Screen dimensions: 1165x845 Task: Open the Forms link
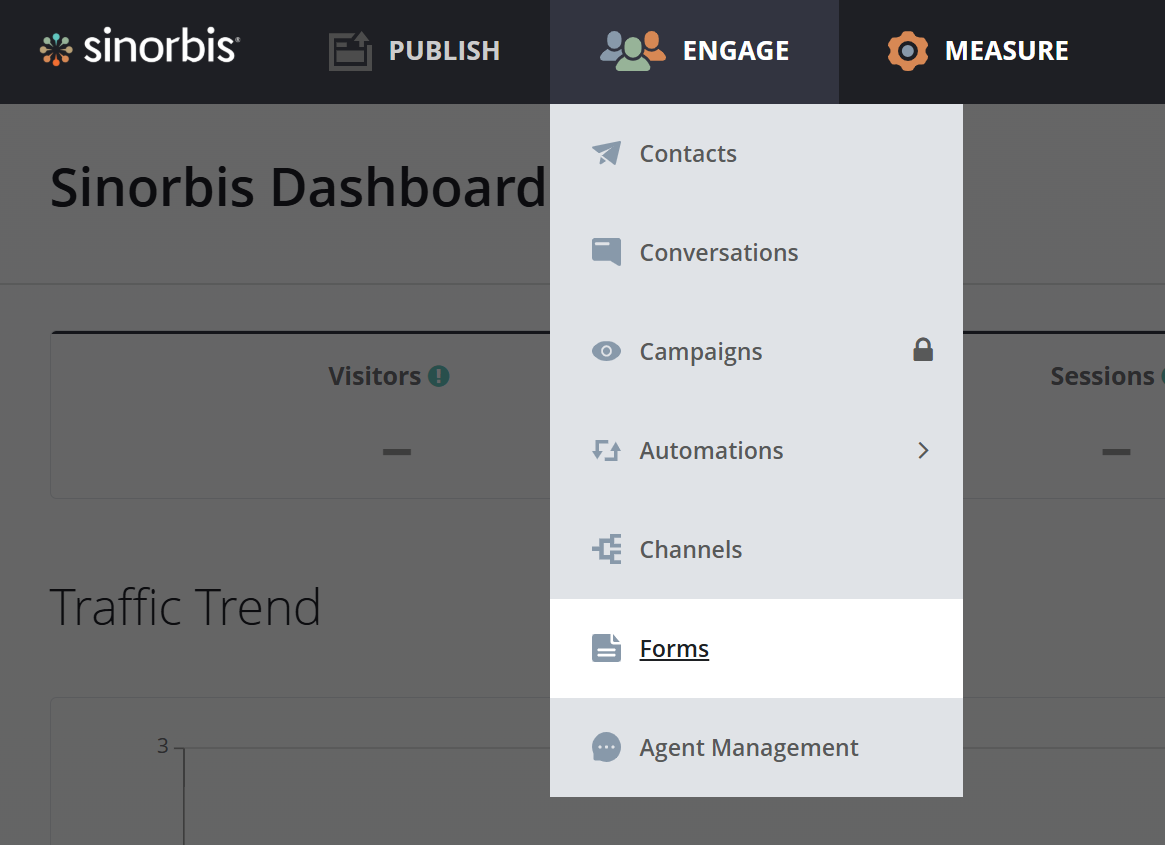click(674, 648)
